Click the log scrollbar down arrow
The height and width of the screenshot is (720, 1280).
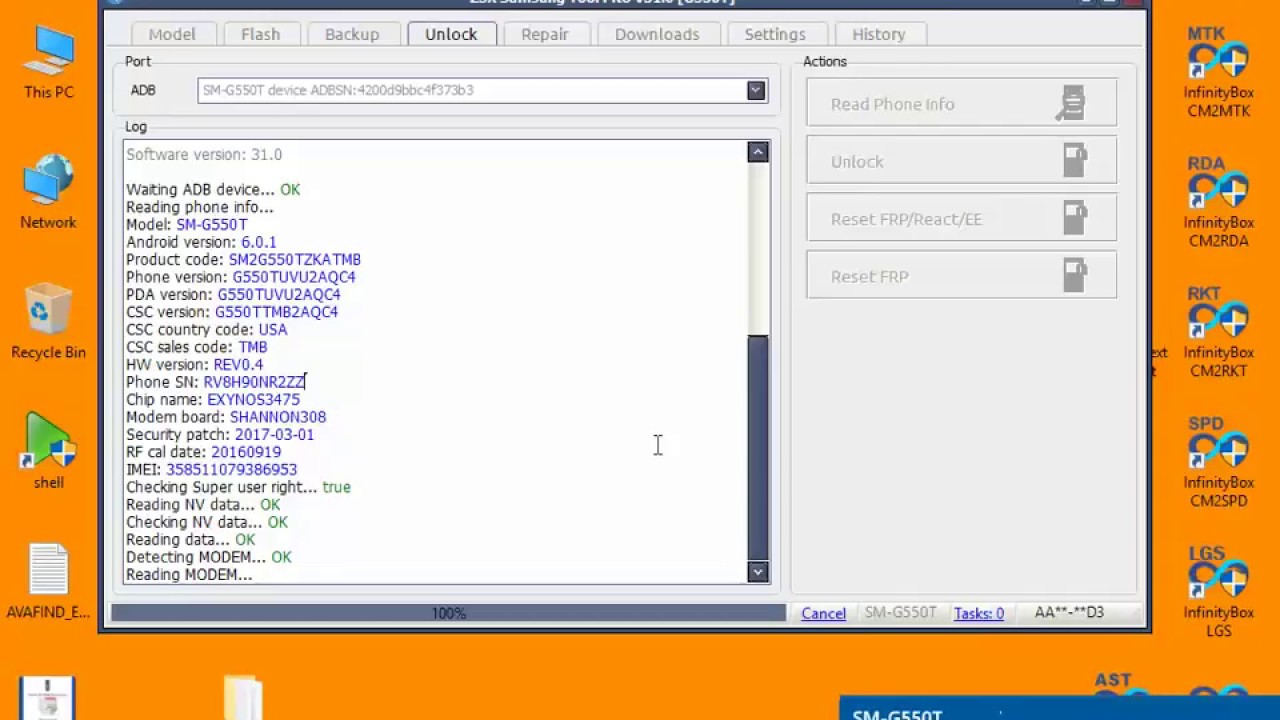(758, 572)
